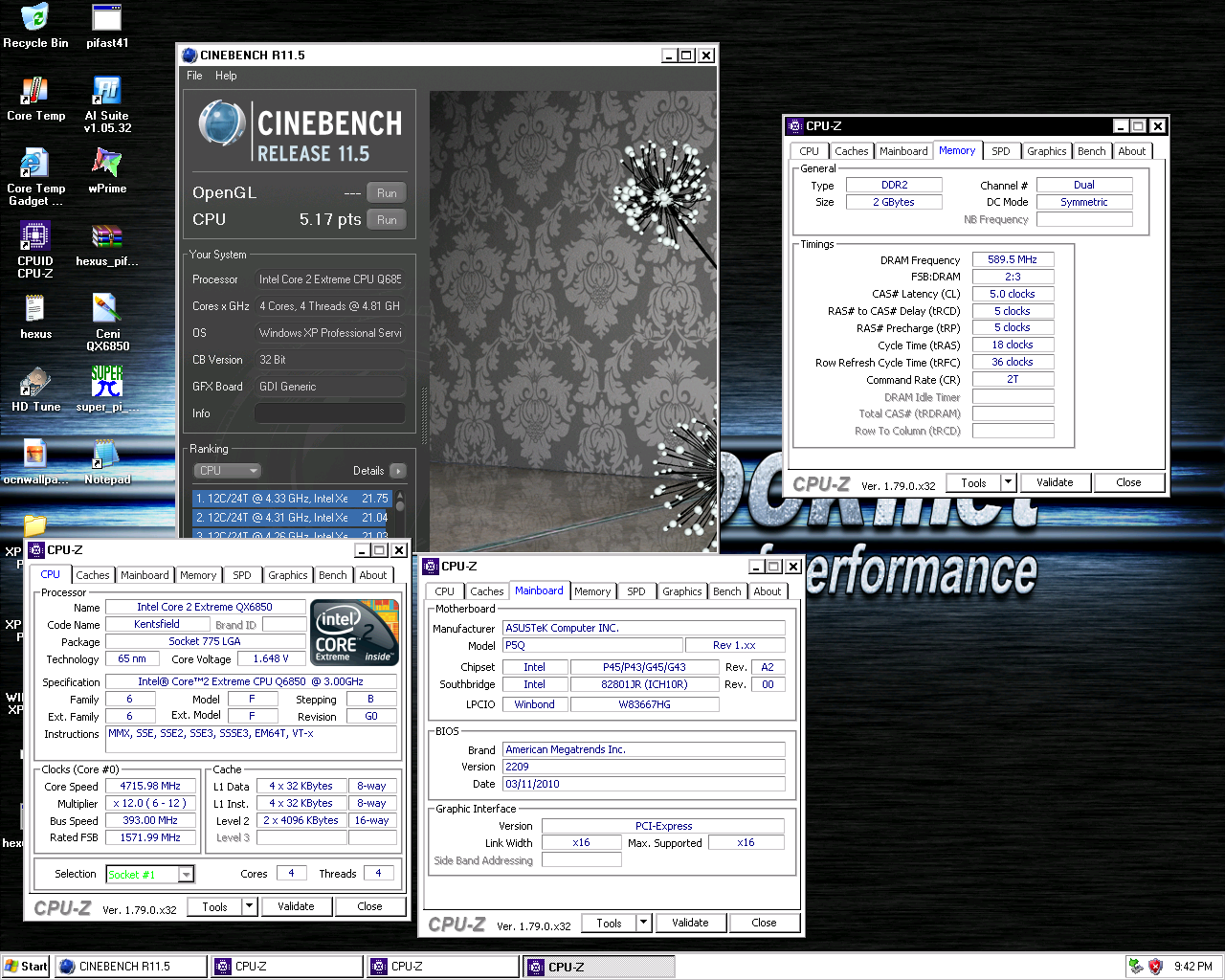
Task: Open the hexus text file icon
Action: (35, 317)
